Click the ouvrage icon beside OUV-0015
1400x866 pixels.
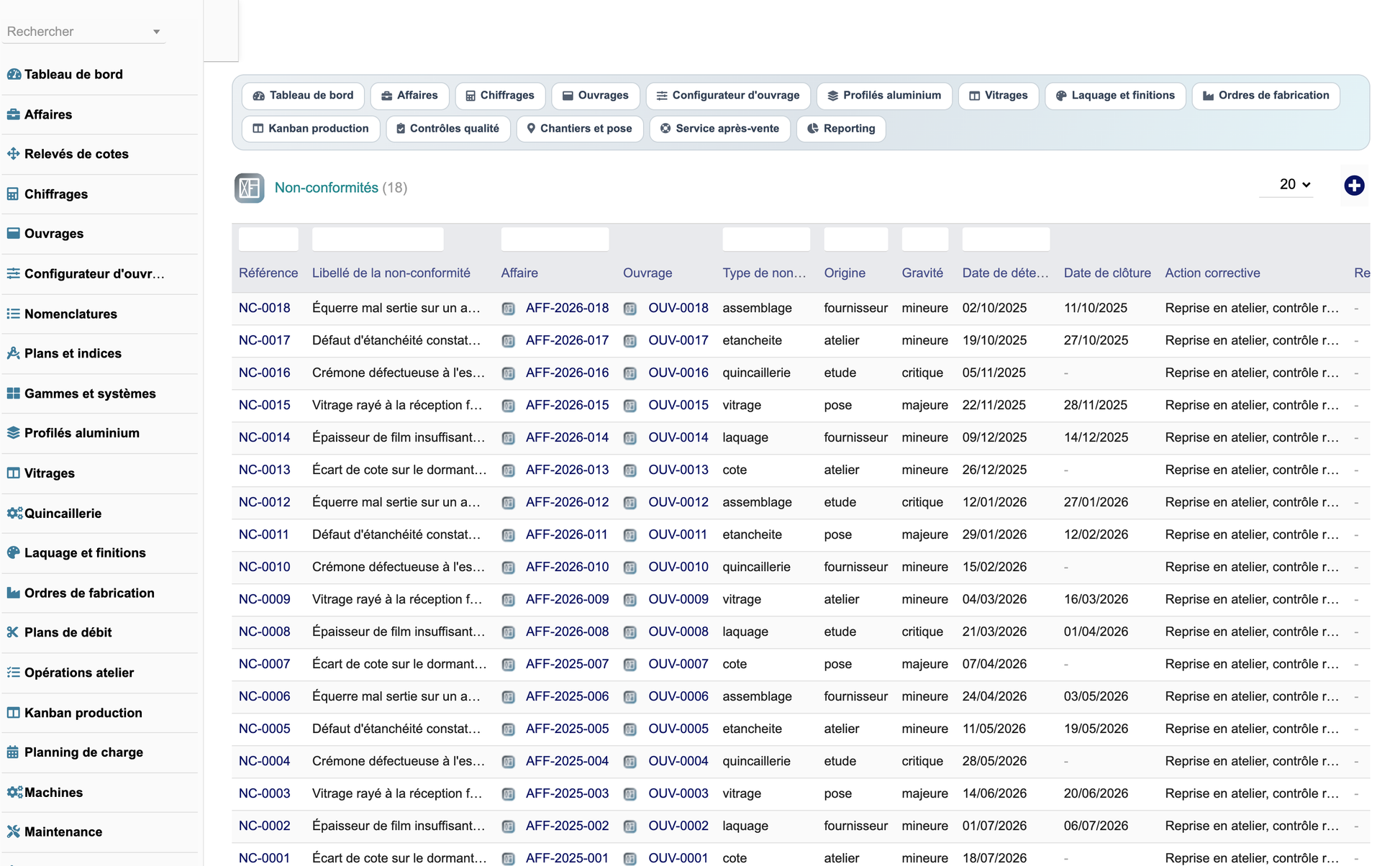(630, 406)
